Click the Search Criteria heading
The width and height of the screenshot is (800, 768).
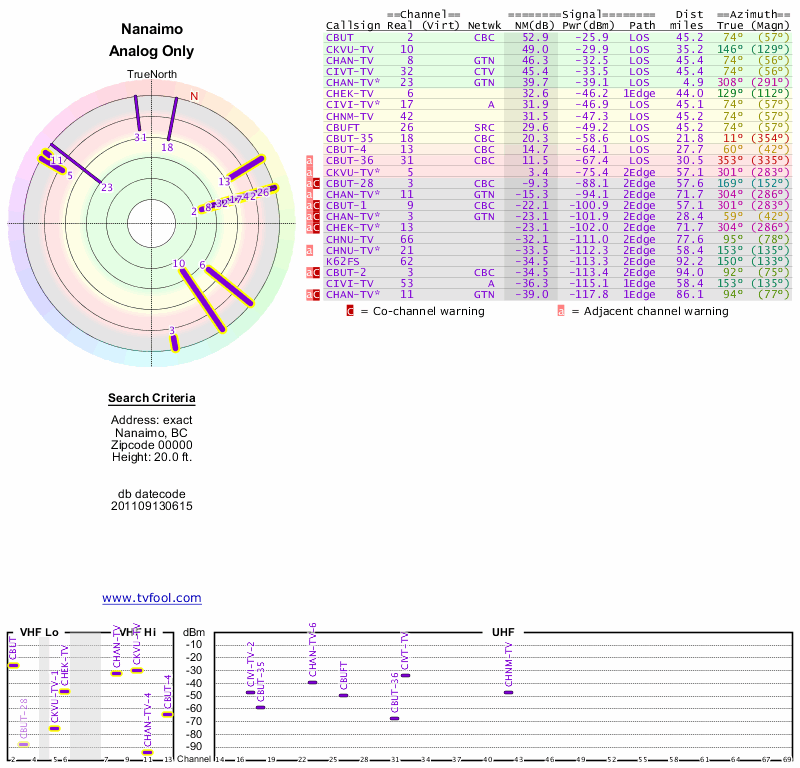point(152,398)
